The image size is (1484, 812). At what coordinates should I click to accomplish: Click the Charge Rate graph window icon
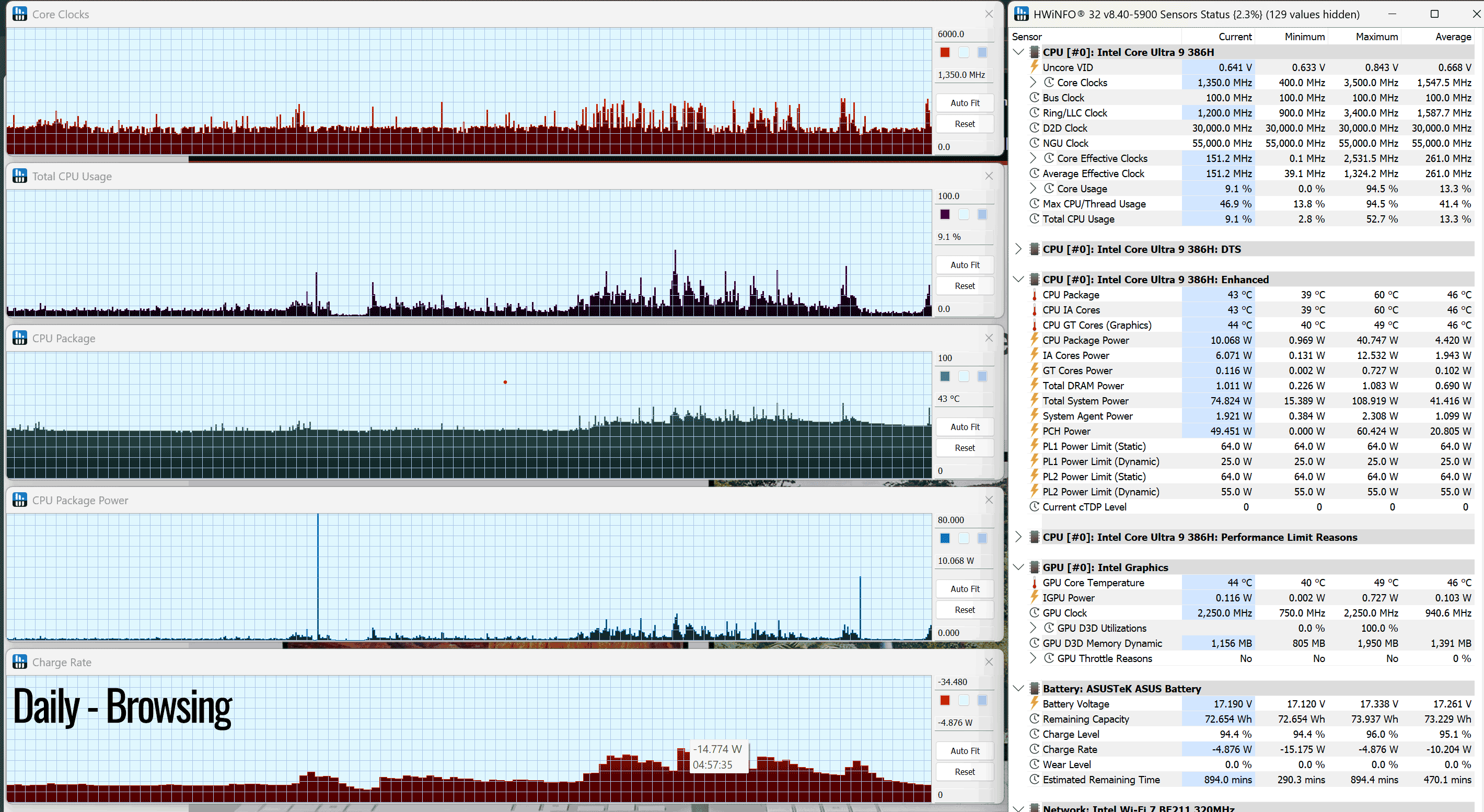[19, 662]
